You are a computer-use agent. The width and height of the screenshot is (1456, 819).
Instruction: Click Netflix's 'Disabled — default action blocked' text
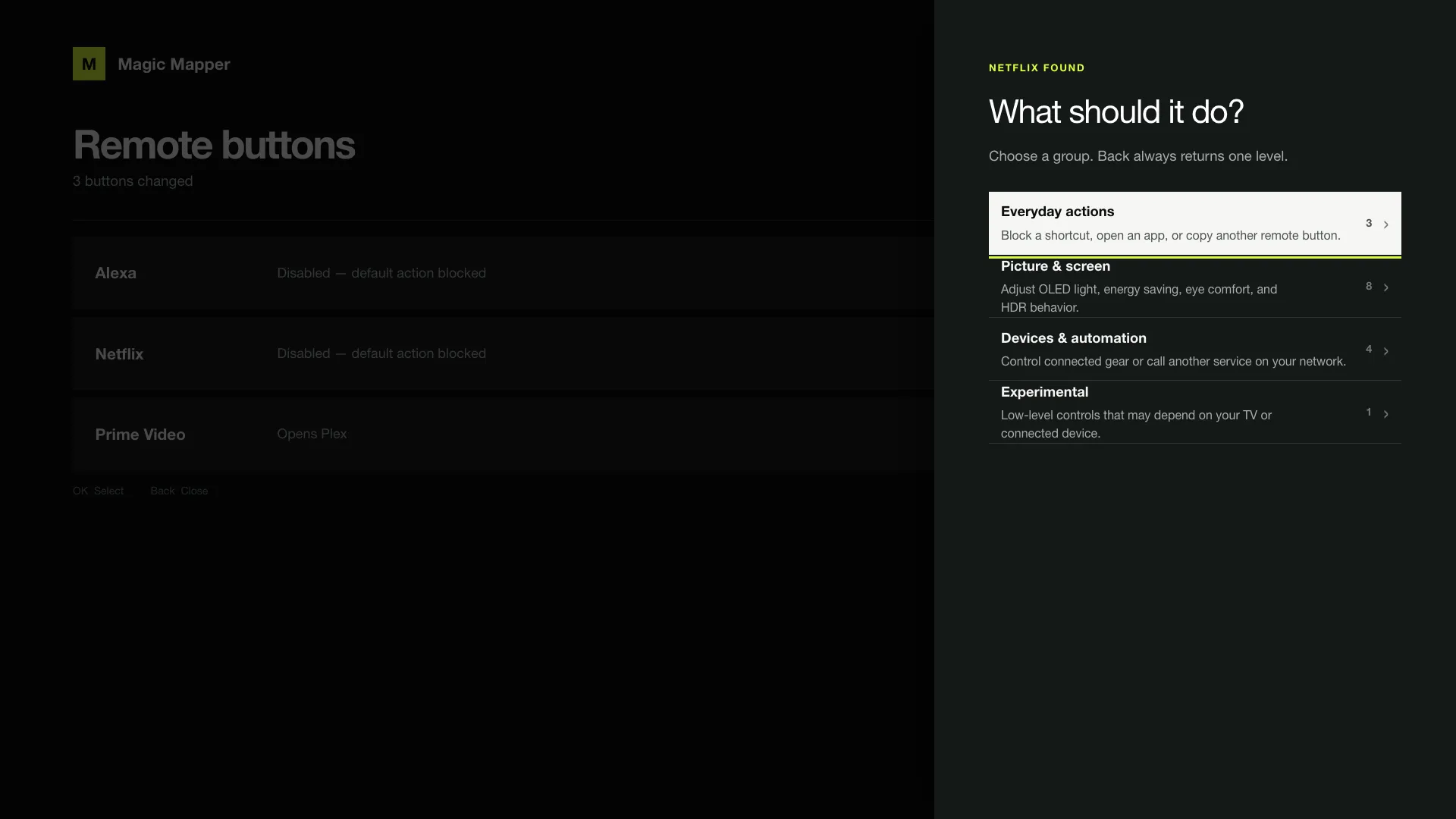tap(381, 353)
